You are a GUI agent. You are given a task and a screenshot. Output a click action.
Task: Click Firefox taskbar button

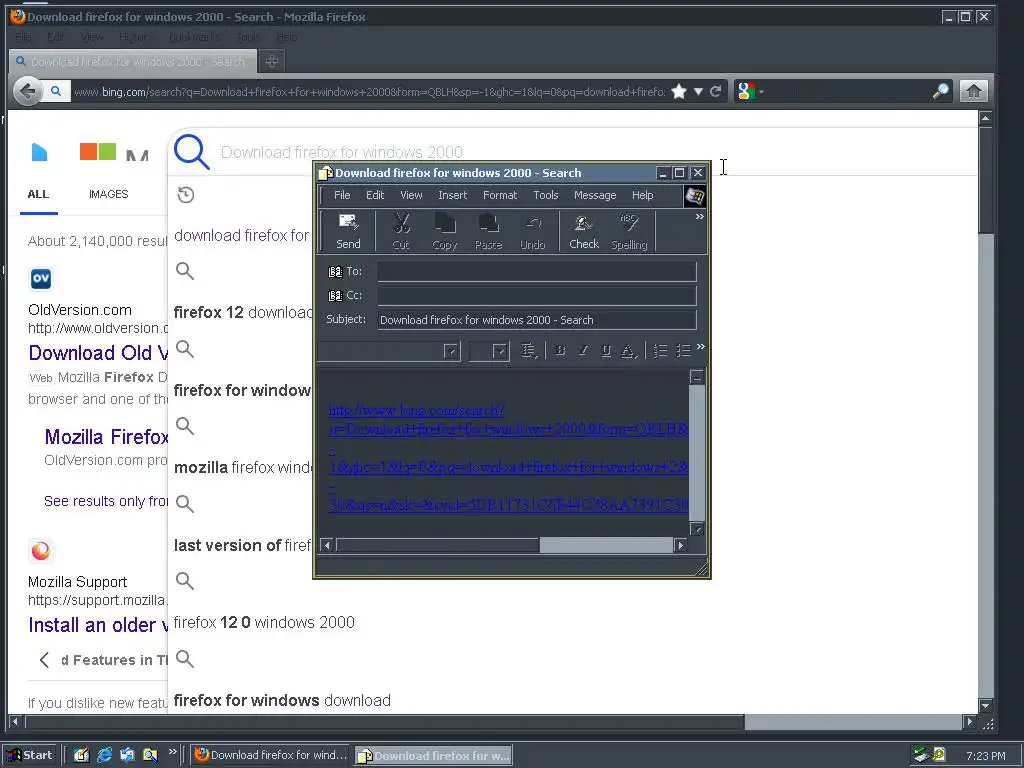tap(270, 755)
